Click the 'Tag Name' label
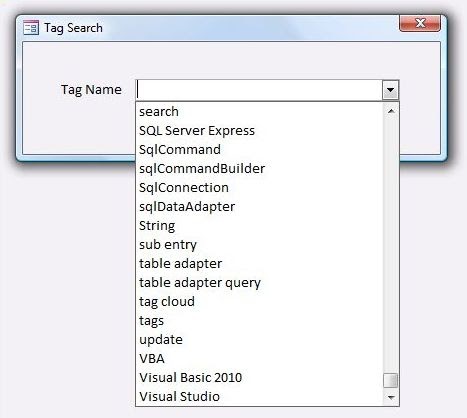The width and height of the screenshot is (467, 418). pos(91,90)
